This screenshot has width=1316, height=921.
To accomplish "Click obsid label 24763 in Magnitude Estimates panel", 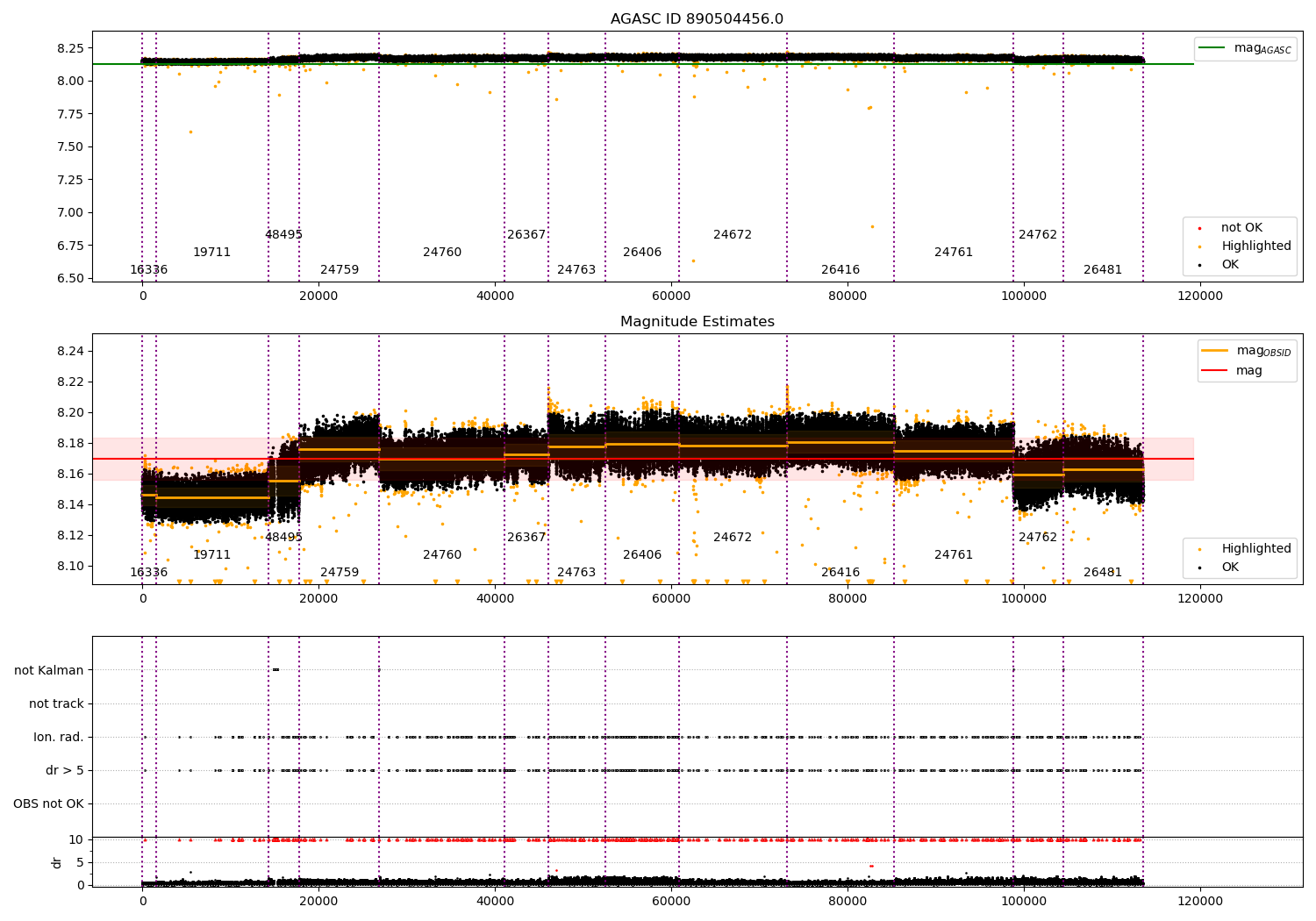I will (x=576, y=573).
